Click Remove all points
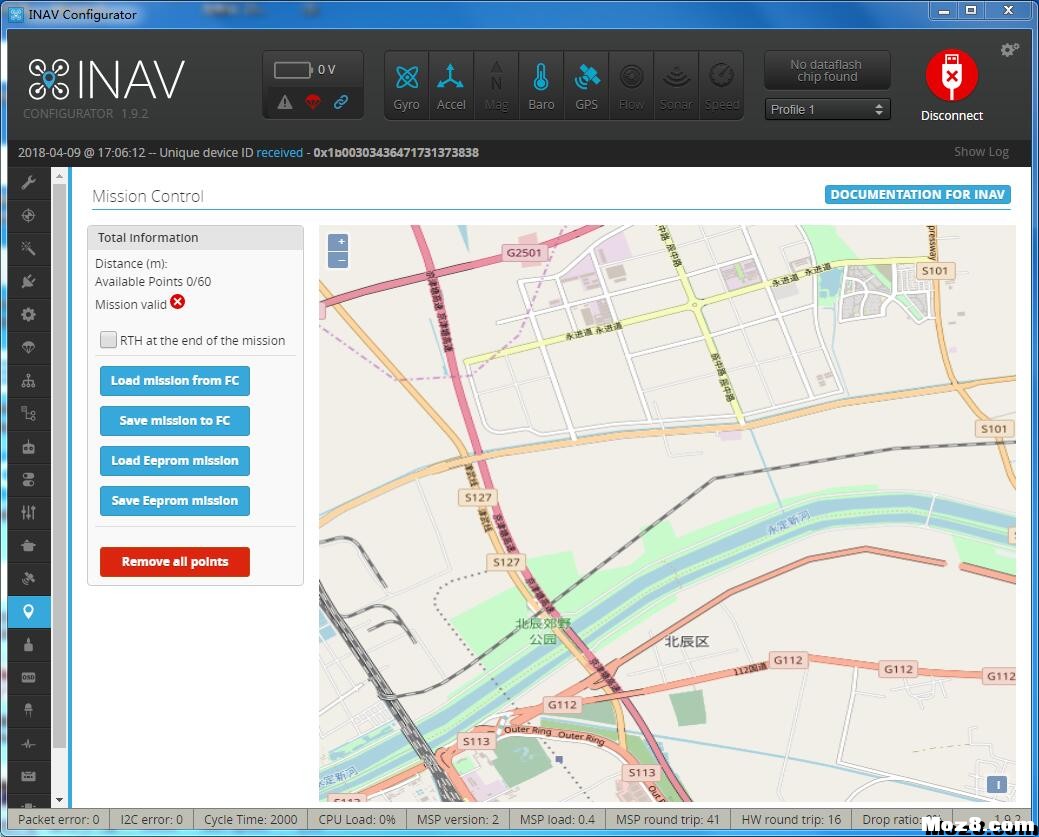This screenshot has width=1039, height=837. tap(175, 562)
